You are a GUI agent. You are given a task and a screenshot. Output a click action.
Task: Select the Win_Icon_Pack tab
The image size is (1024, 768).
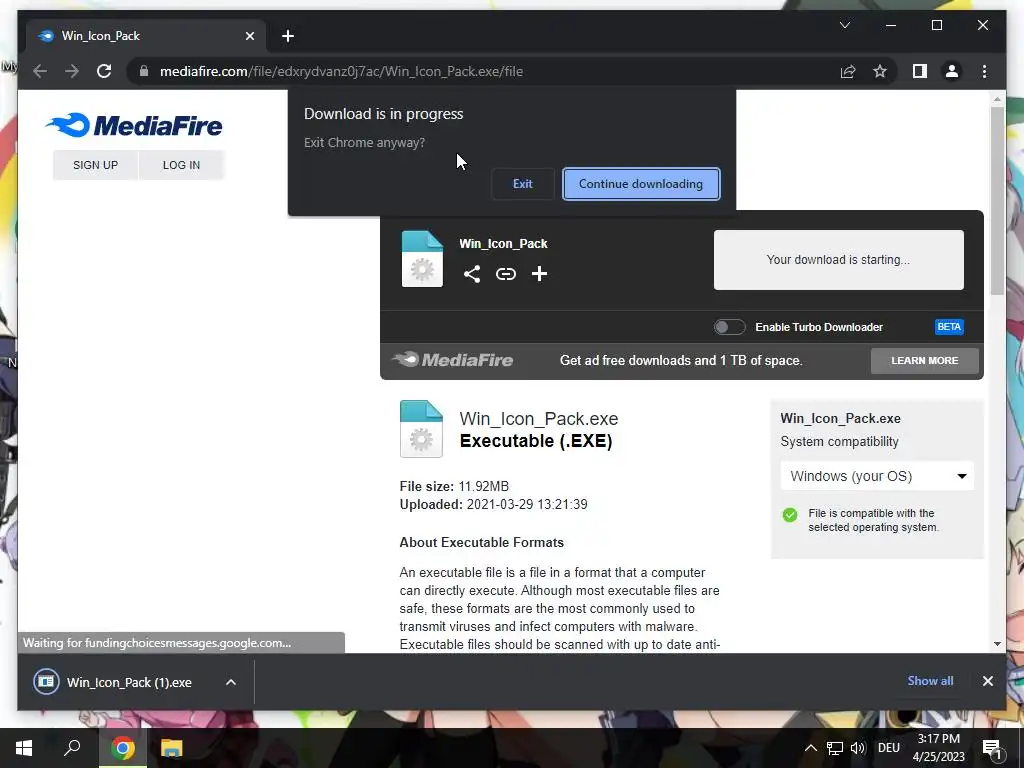(146, 36)
